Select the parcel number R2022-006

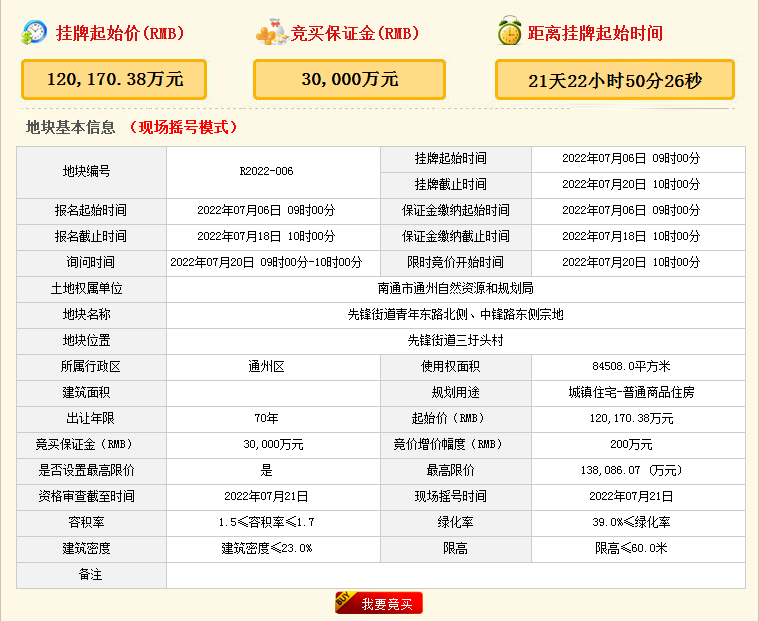point(266,171)
